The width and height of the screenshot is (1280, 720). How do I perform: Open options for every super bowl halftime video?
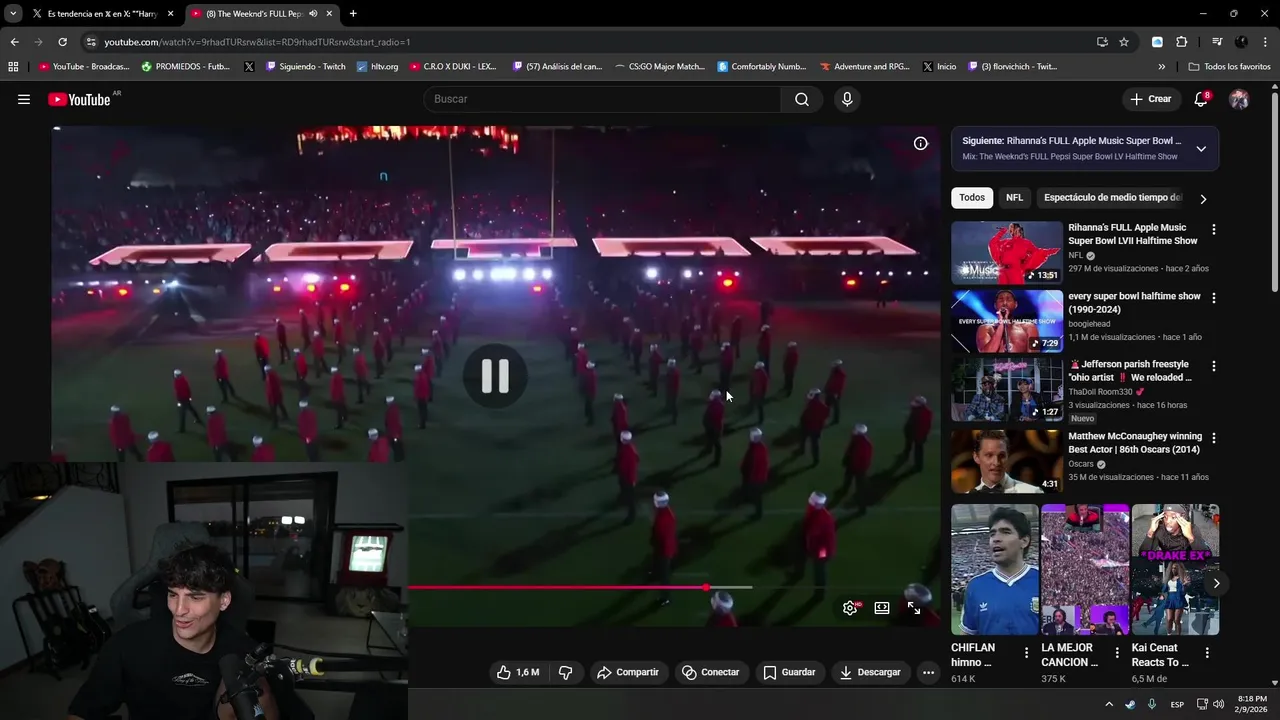1214,298
